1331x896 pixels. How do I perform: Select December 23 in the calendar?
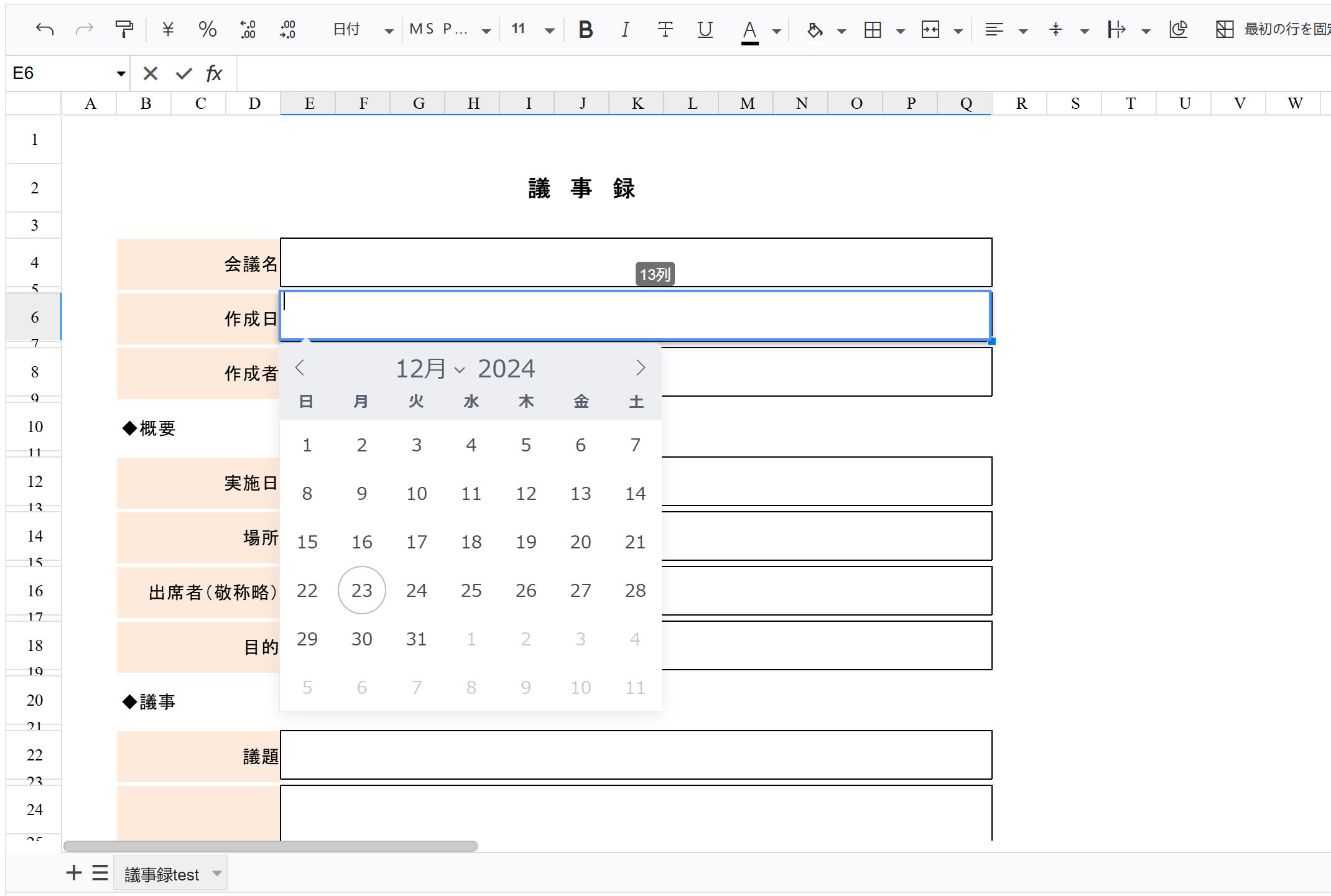click(x=362, y=590)
